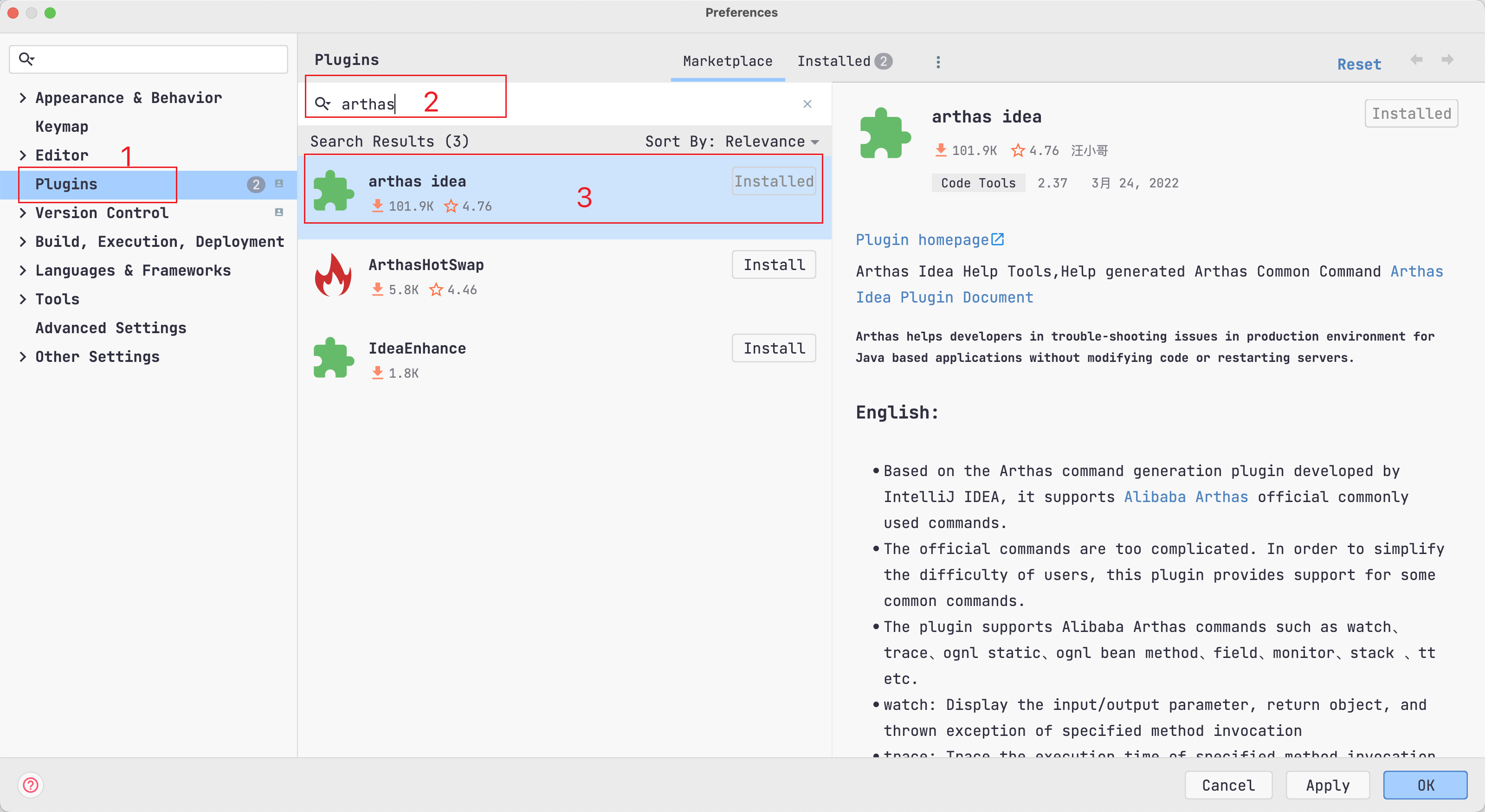Screen dimensions: 1485x812
Task: Clear the arthas plugin search text
Action: click(x=807, y=104)
